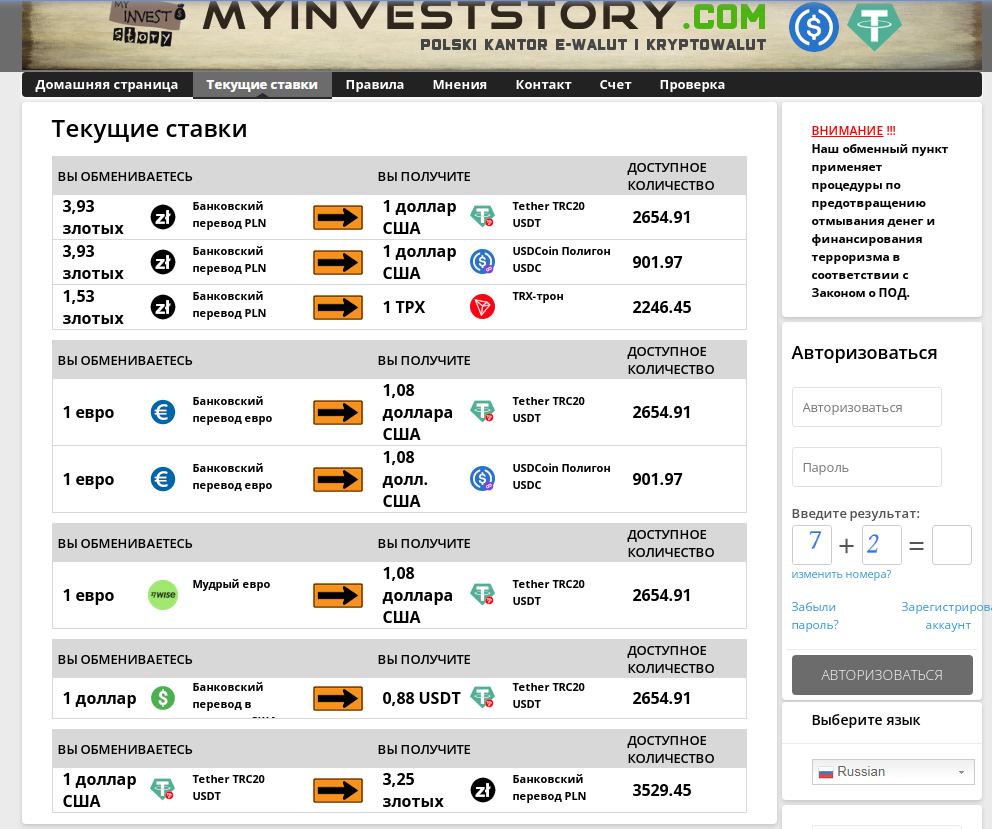
Task: Click Tether icon in the 0,88 USDT row
Action: (482, 697)
